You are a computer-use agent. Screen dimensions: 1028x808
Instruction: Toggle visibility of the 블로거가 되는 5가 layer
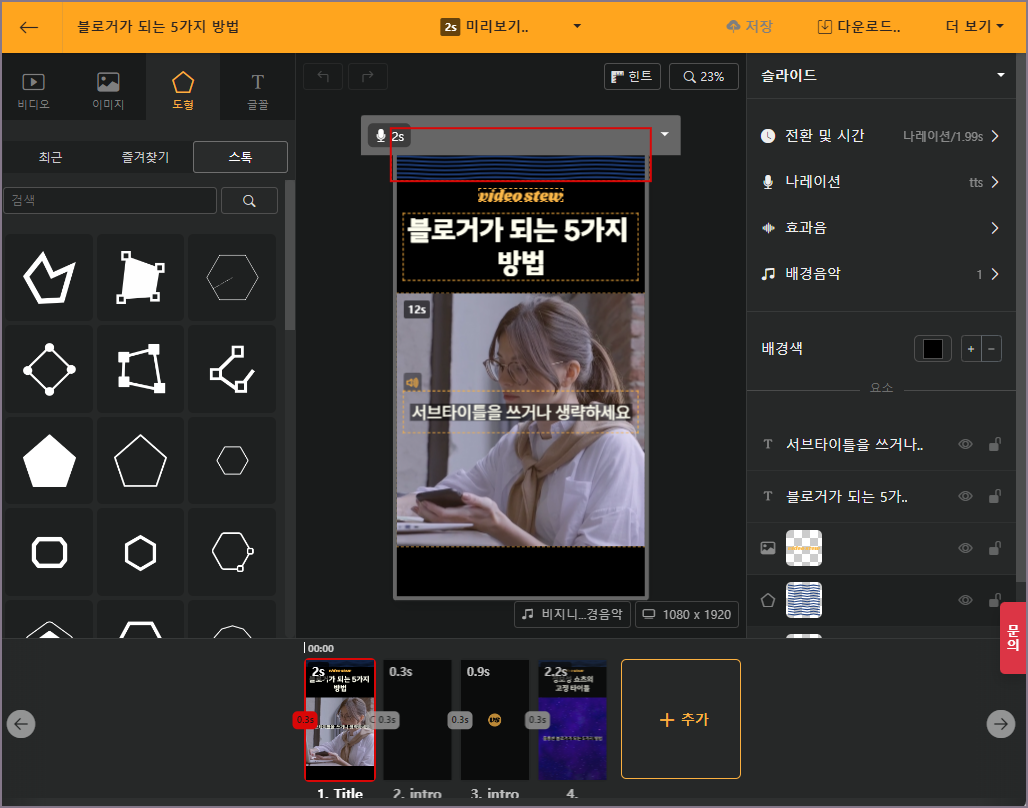pos(965,495)
